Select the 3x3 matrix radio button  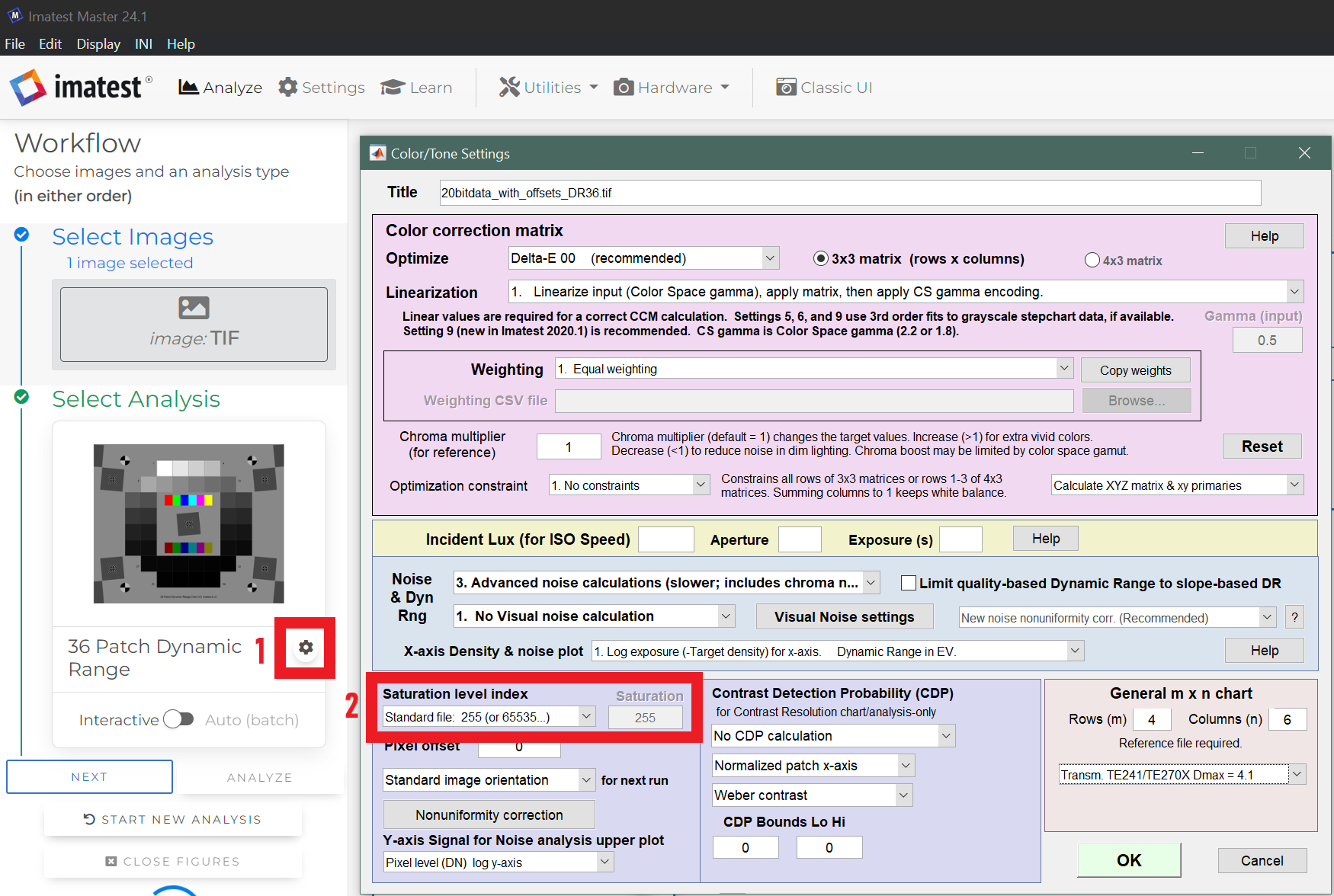[x=821, y=259]
